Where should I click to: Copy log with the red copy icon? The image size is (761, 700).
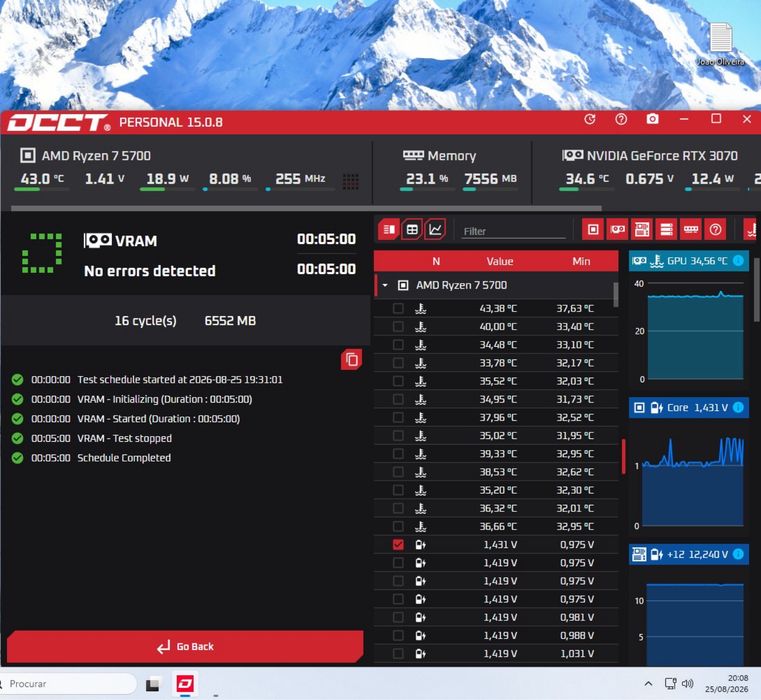351,360
